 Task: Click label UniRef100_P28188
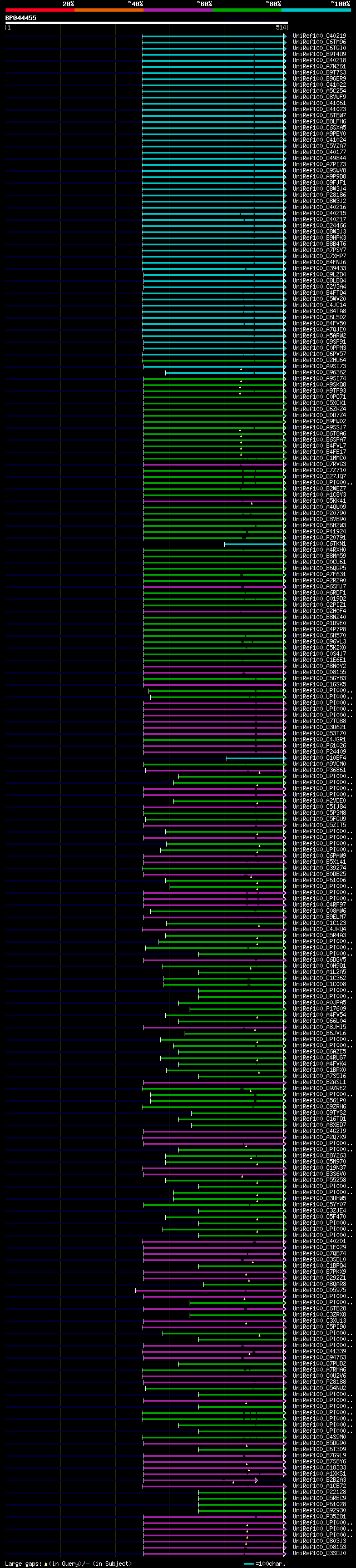click(x=319, y=1382)
